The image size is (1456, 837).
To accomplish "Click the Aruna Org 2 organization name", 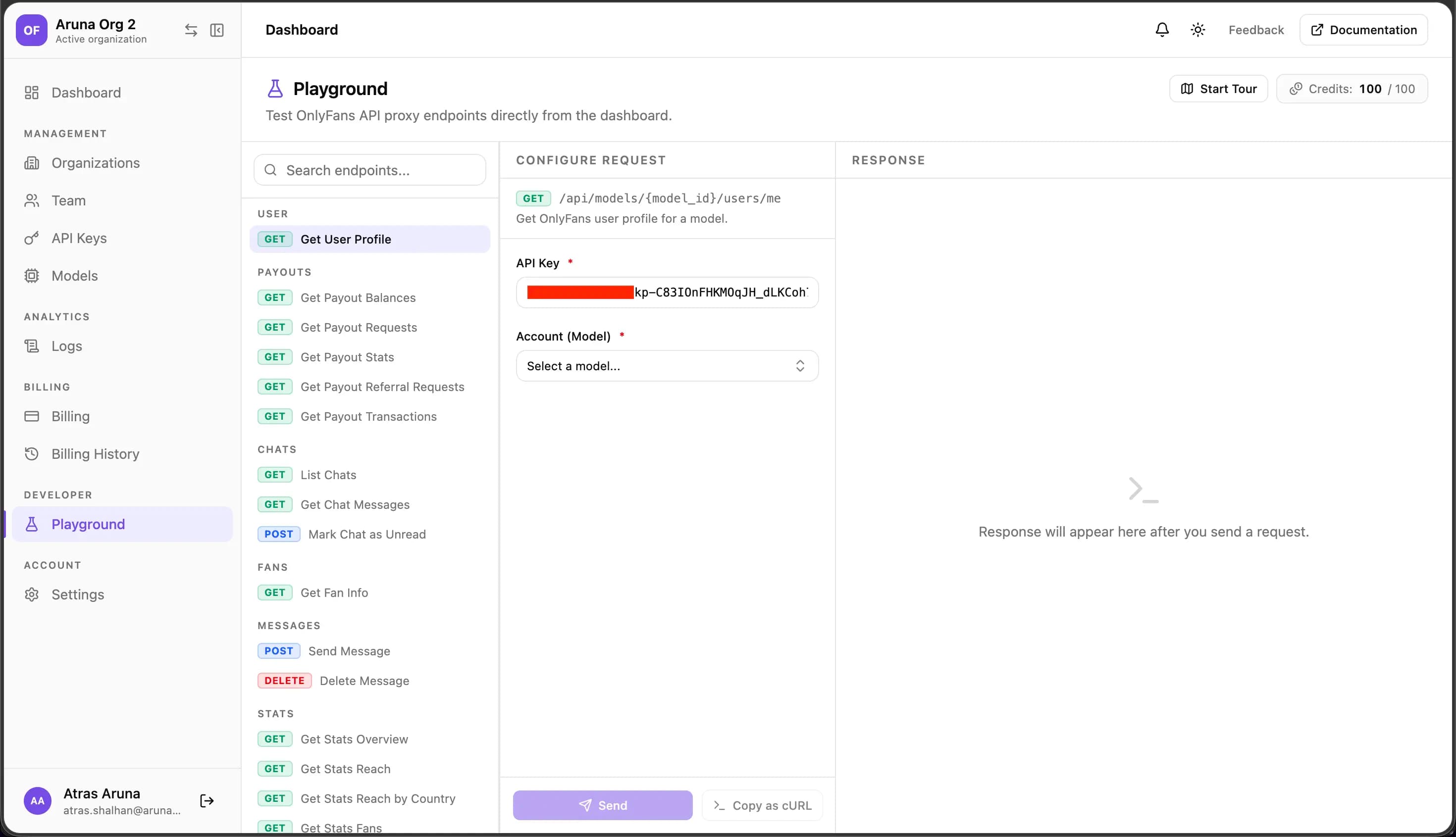I will (x=96, y=24).
